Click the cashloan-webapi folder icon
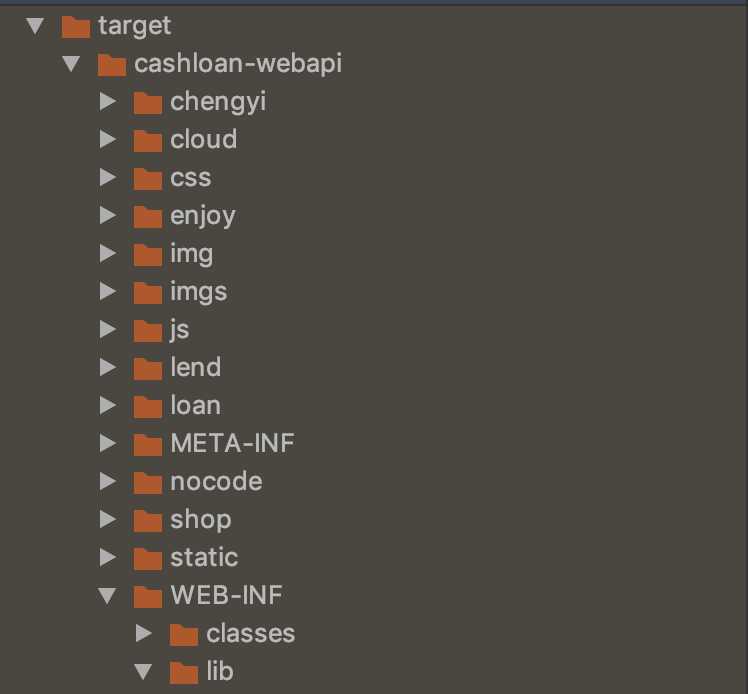This screenshot has width=748, height=694. (x=111, y=64)
